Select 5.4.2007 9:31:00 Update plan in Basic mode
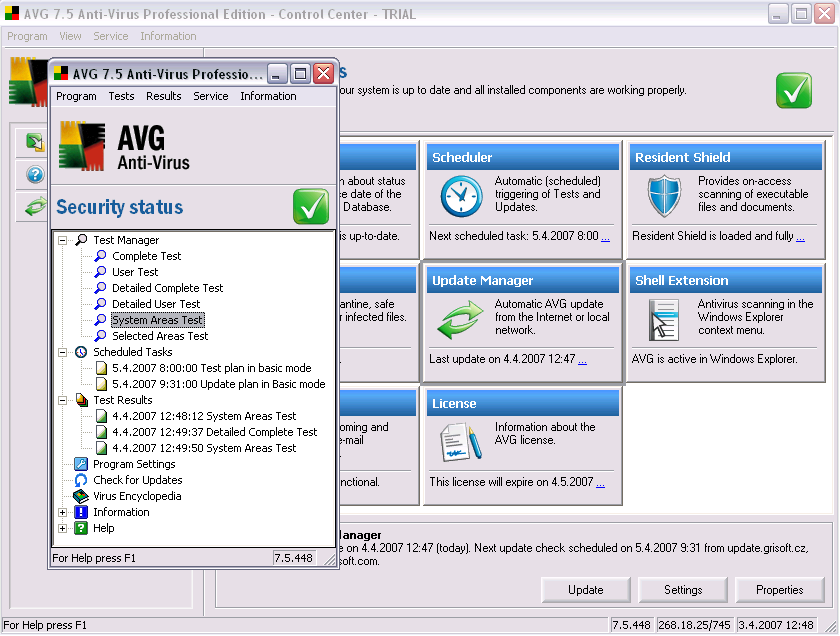This screenshot has width=840, height=636. (x=219, y=384)
